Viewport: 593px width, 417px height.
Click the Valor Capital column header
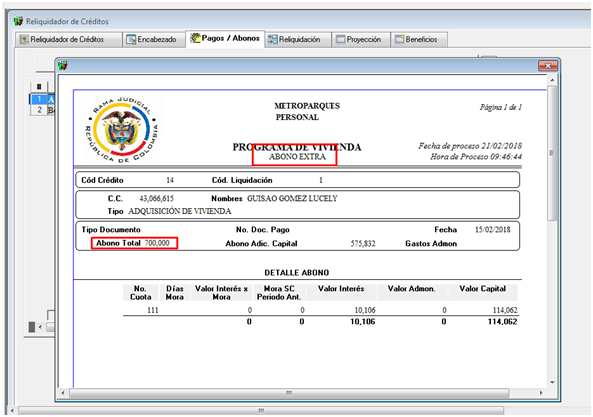pyautogui.click(x=482, y=289)
